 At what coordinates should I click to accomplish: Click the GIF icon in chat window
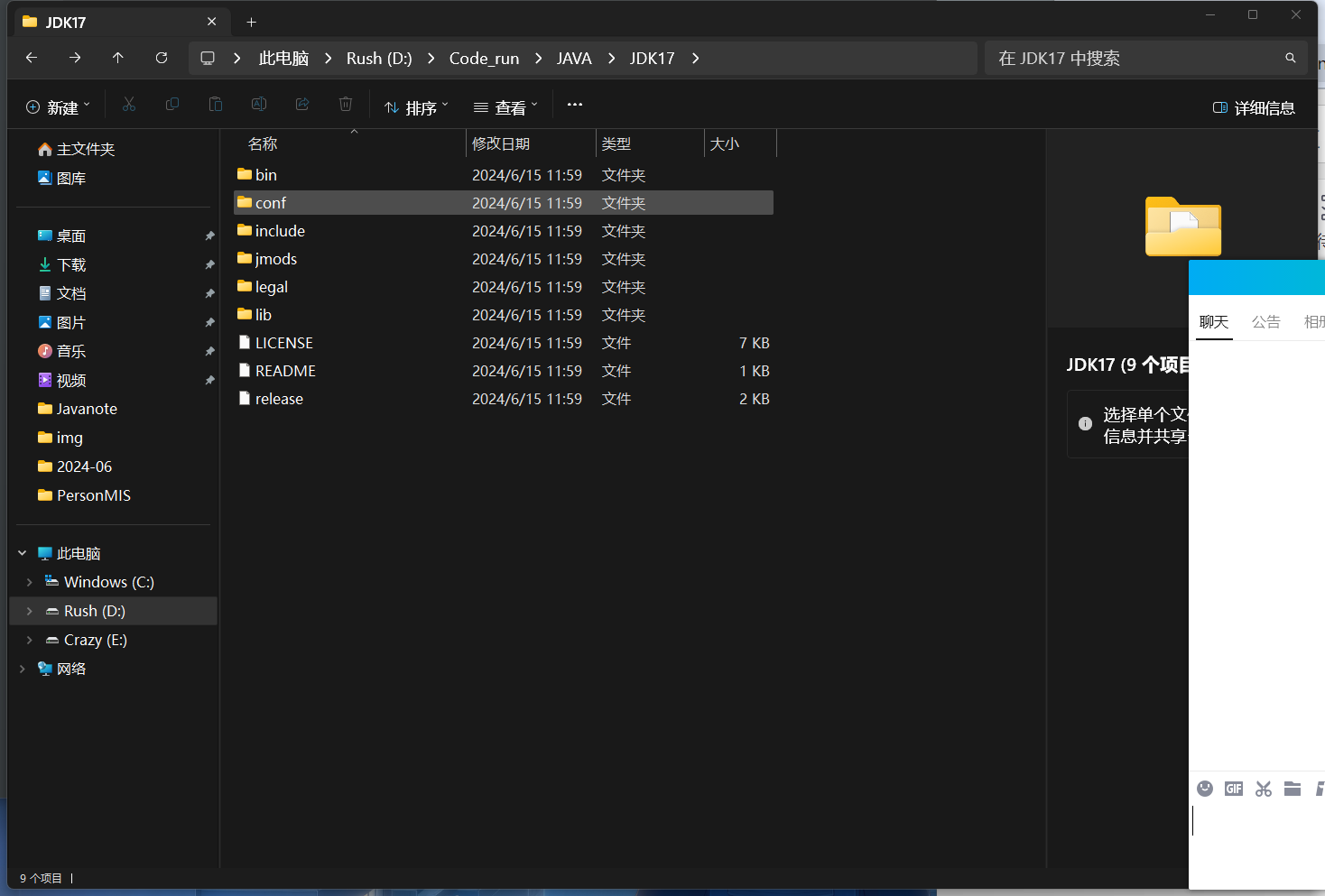tap(1234, 789)
